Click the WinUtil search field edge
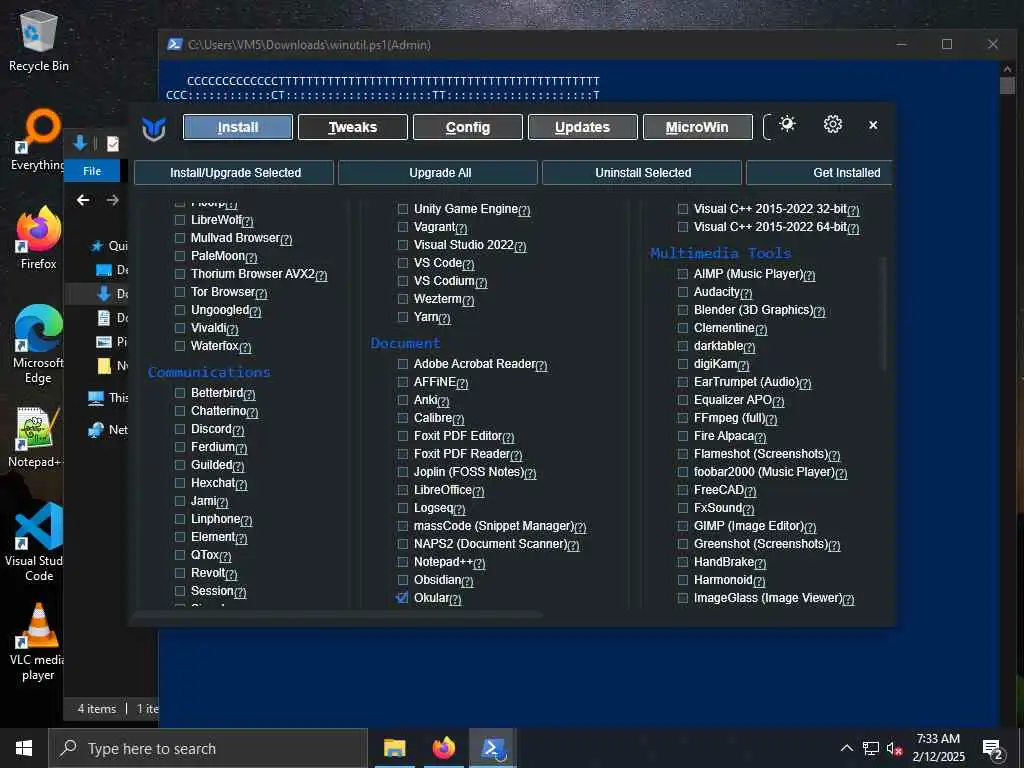 (767, 127)
